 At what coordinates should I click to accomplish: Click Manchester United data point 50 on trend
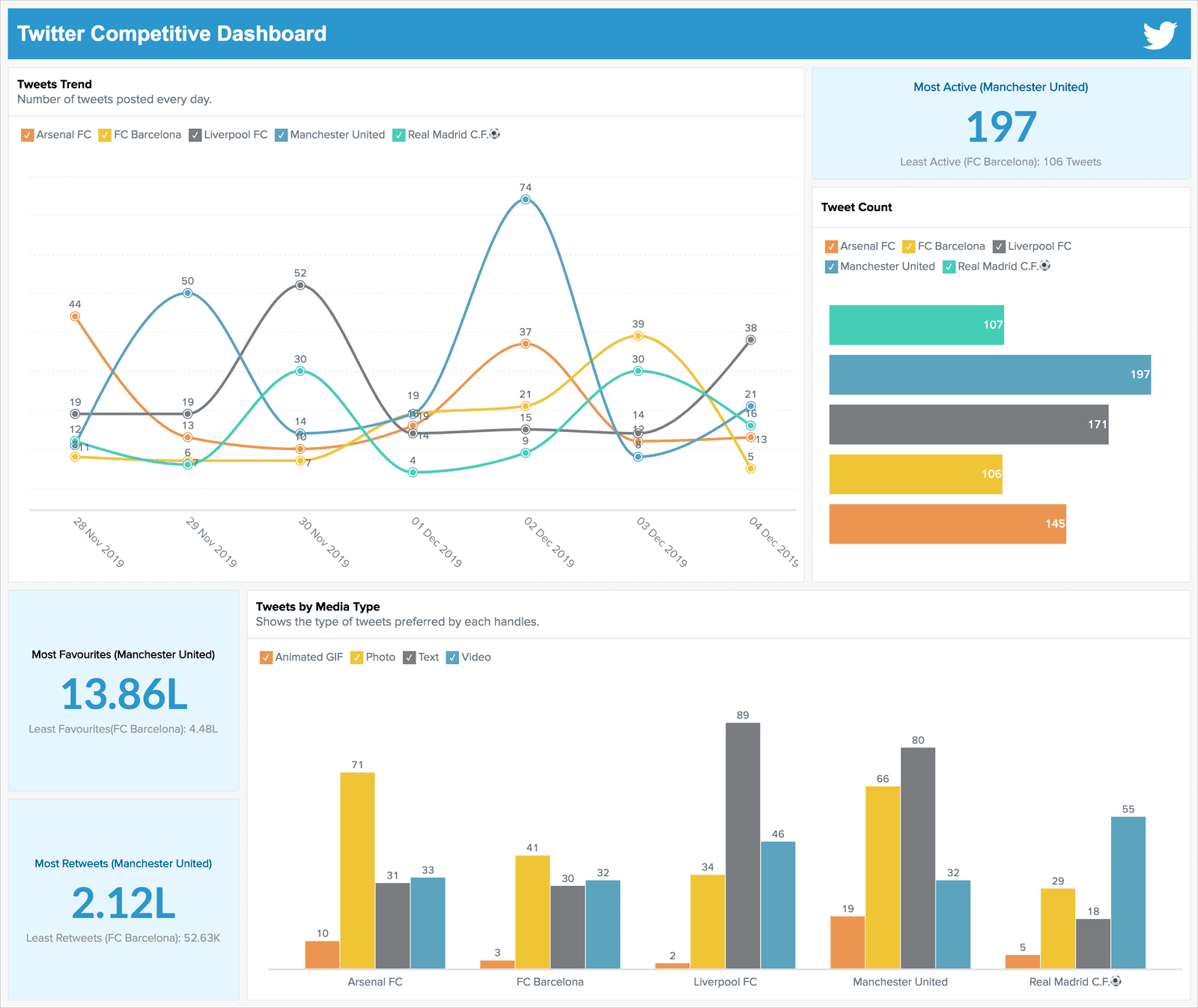coord(188,293)
